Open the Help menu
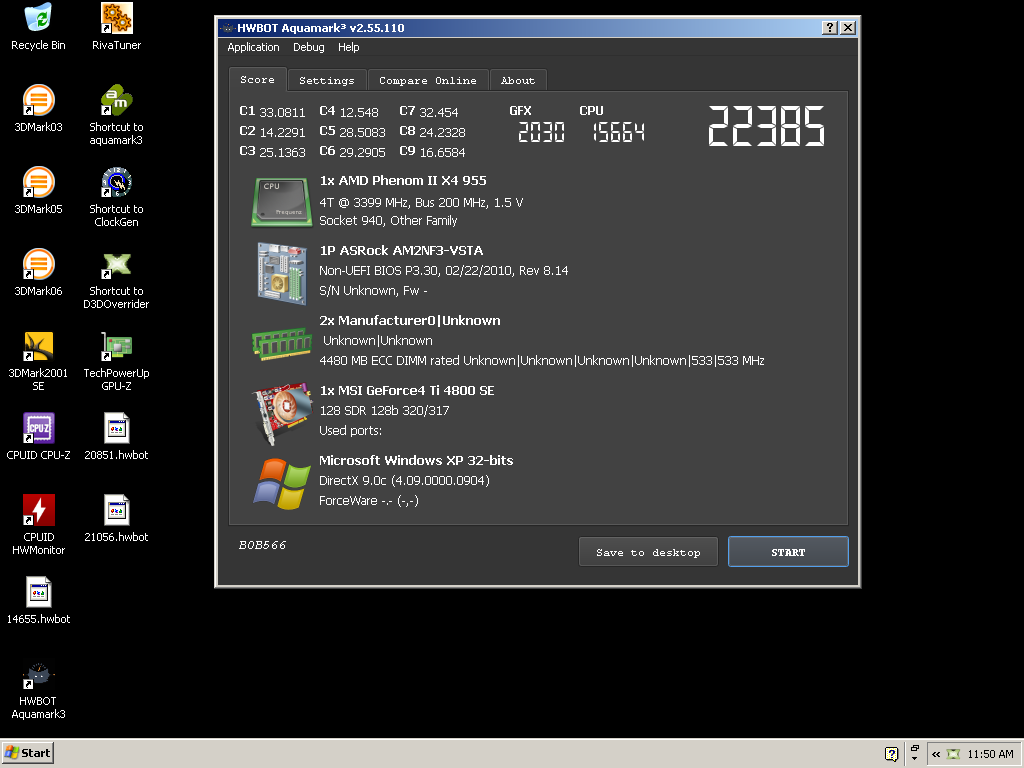The height and width of the screenshot is (768, 1024). [349, 47]
